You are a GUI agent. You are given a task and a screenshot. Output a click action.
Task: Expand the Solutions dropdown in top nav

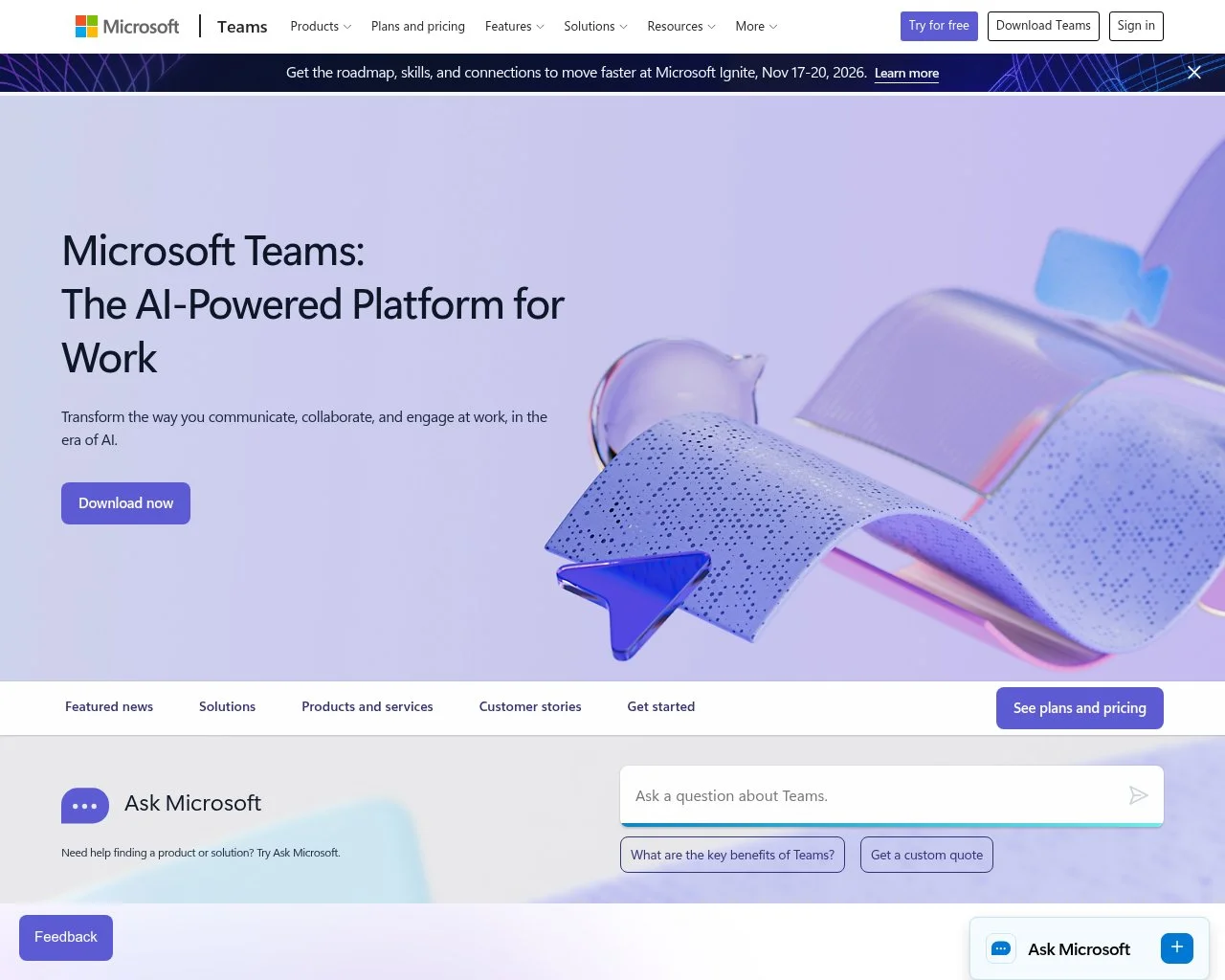tap(595, 27)
